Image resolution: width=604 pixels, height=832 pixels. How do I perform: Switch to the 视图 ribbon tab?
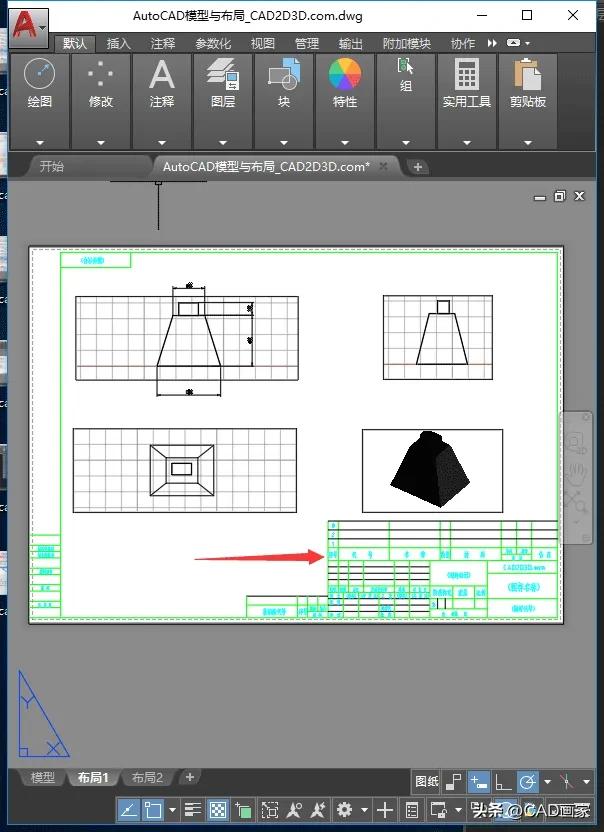pyautogui.click(x=263, y=44)
